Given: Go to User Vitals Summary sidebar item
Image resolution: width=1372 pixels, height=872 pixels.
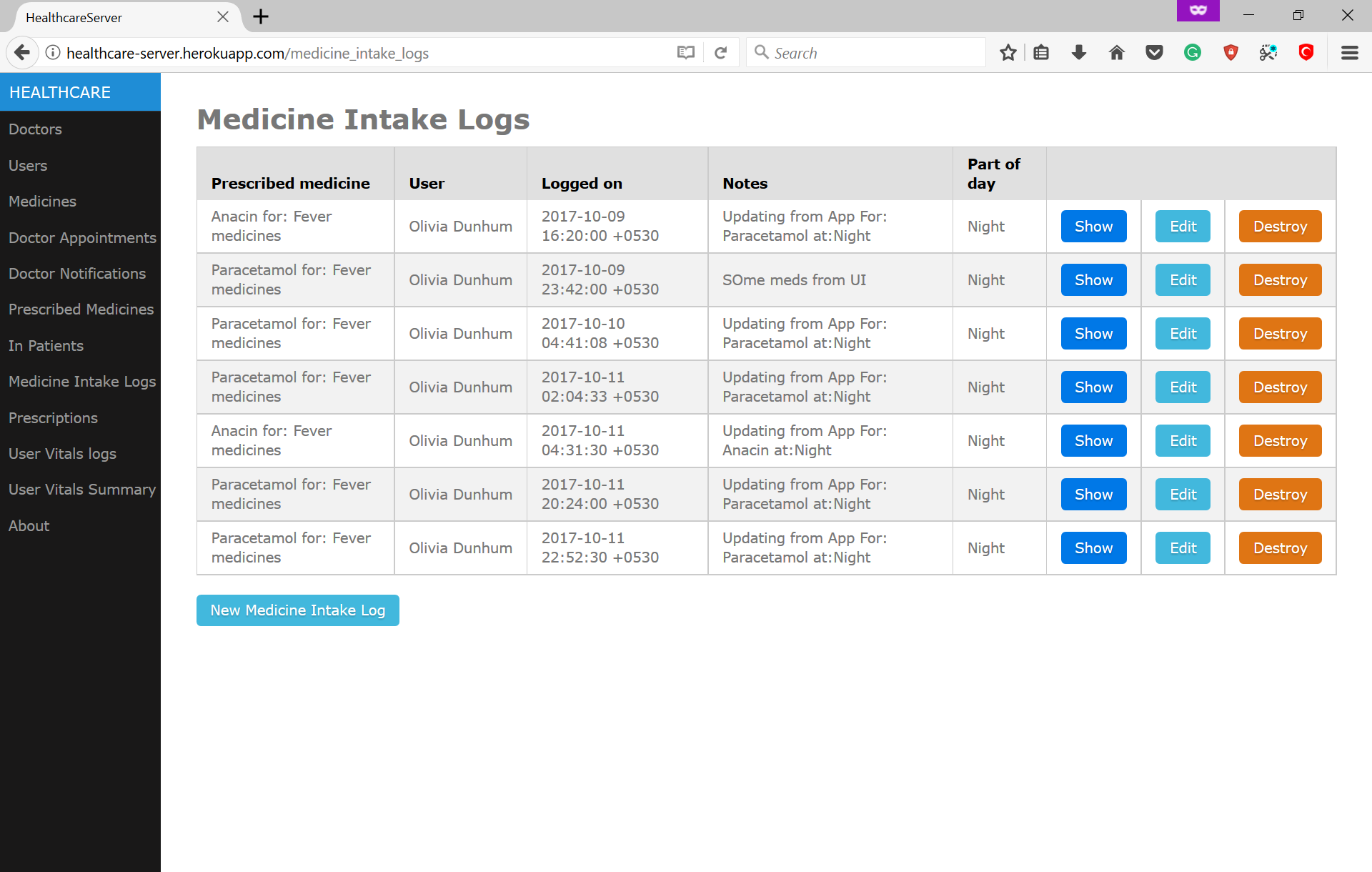Looking at the screenshot, I should (x=82, y=490).
